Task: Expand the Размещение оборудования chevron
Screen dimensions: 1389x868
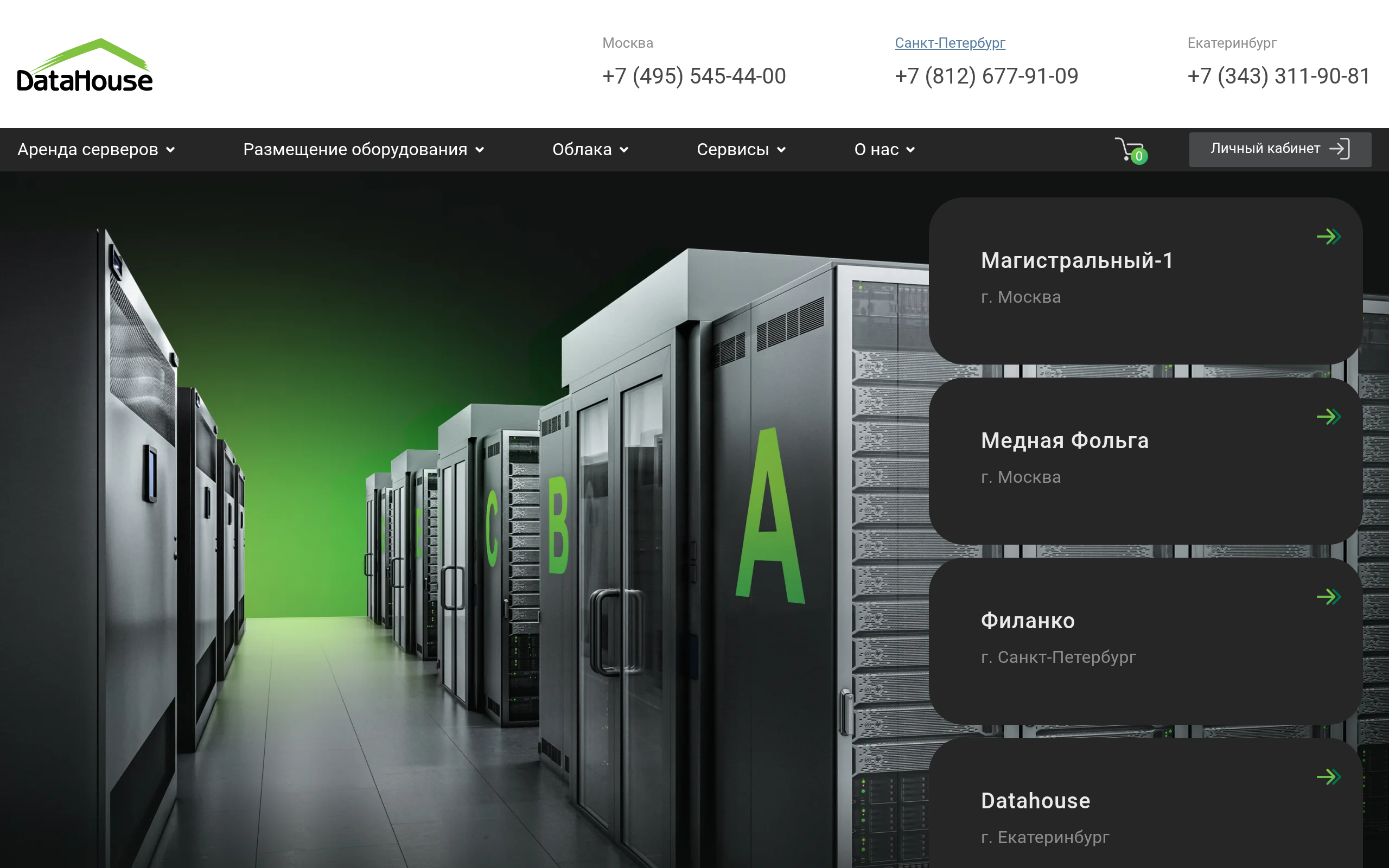Action: point(480,150)
